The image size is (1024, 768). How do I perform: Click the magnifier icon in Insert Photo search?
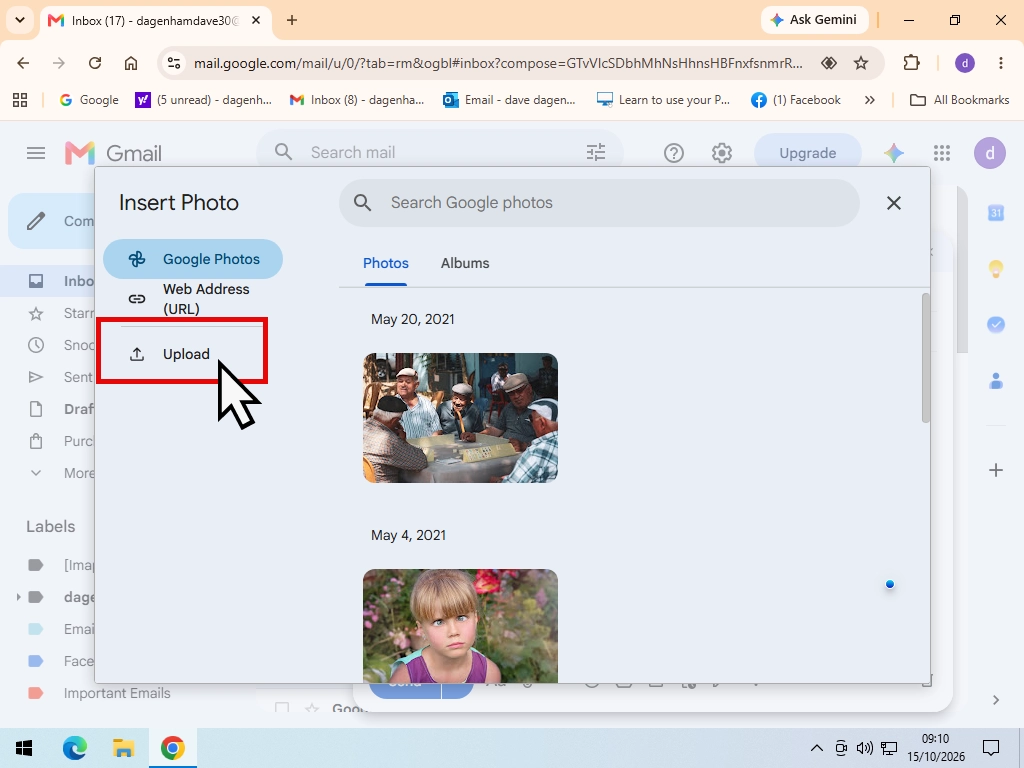click(x=362, y=203)
